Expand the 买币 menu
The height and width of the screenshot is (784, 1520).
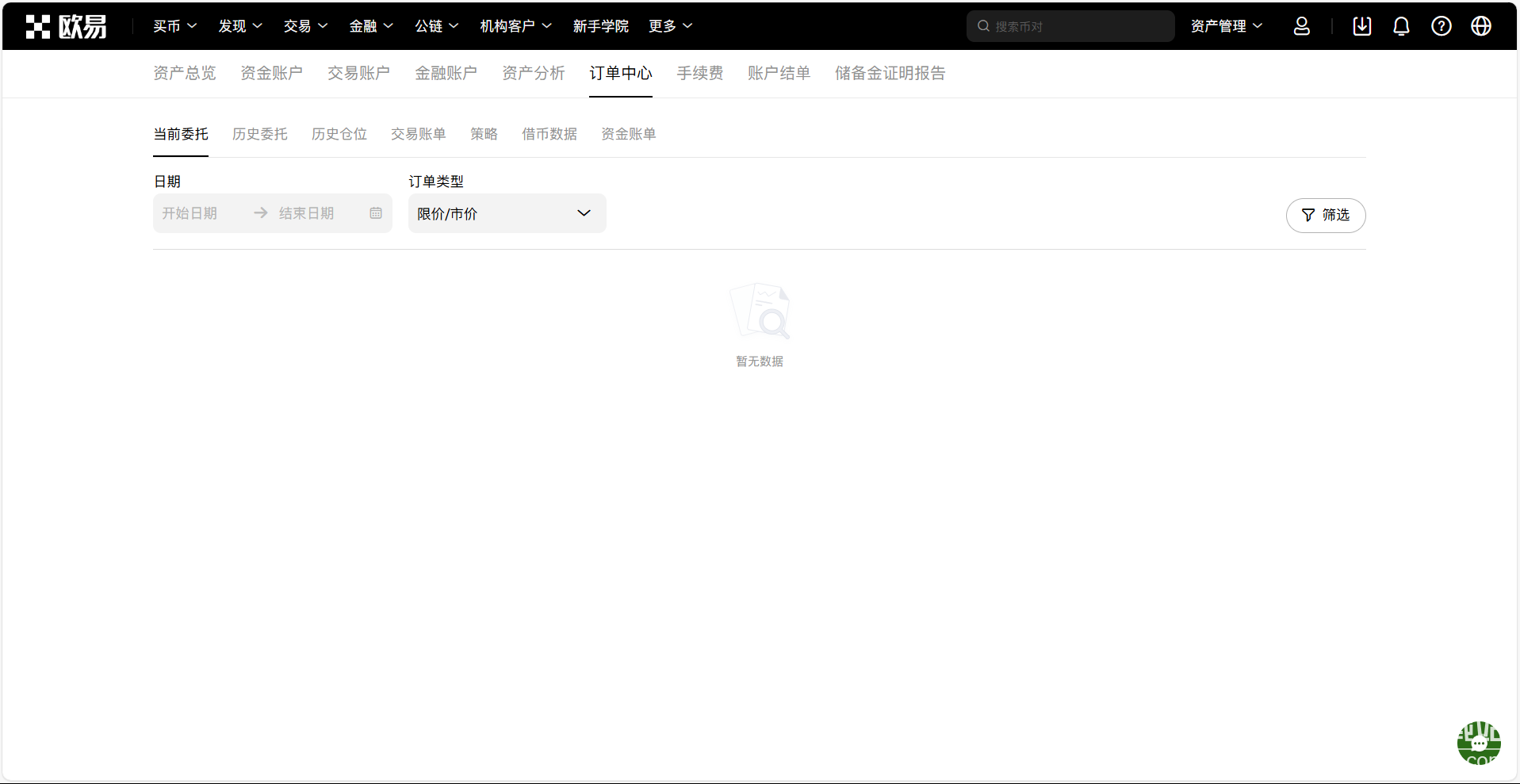pyautogui.click(x=175, y=26)
